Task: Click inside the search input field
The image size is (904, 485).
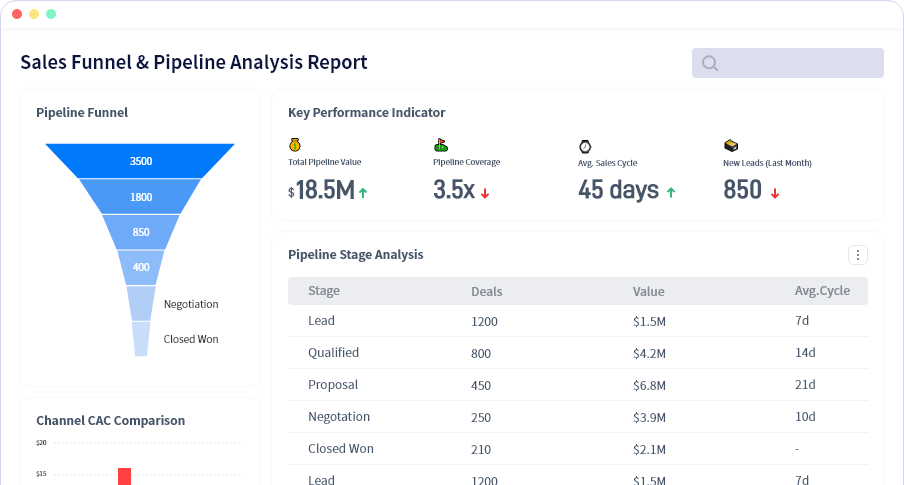Action: point(800,63)
